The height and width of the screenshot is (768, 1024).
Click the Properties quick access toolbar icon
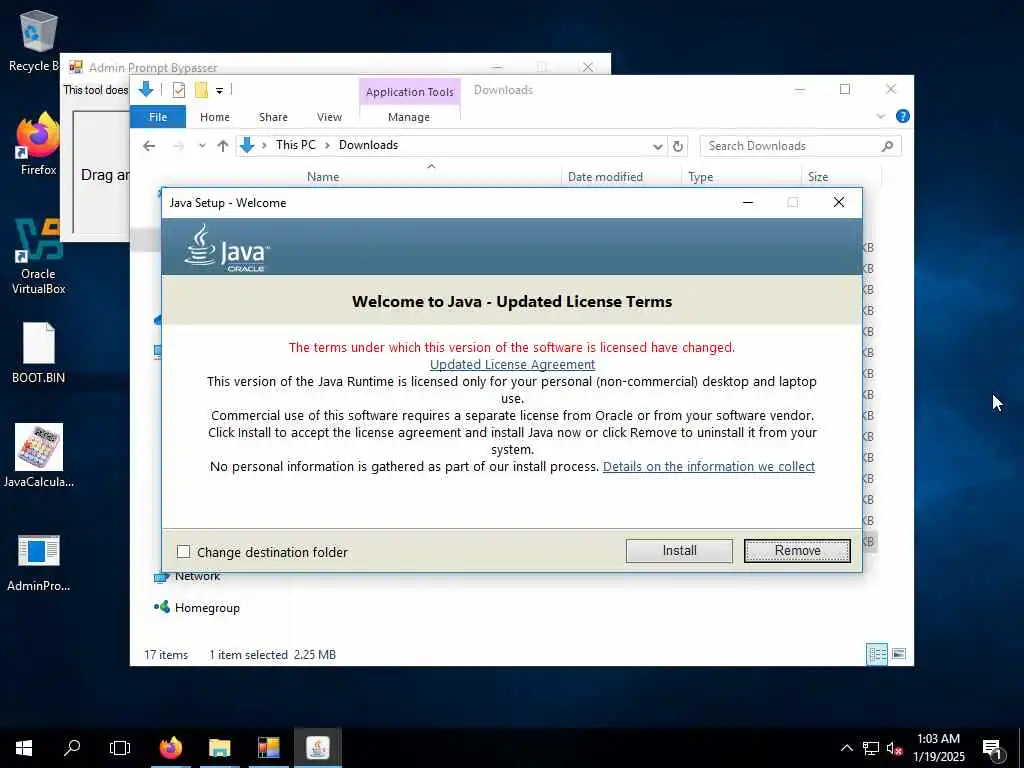[x=178, y=90]
